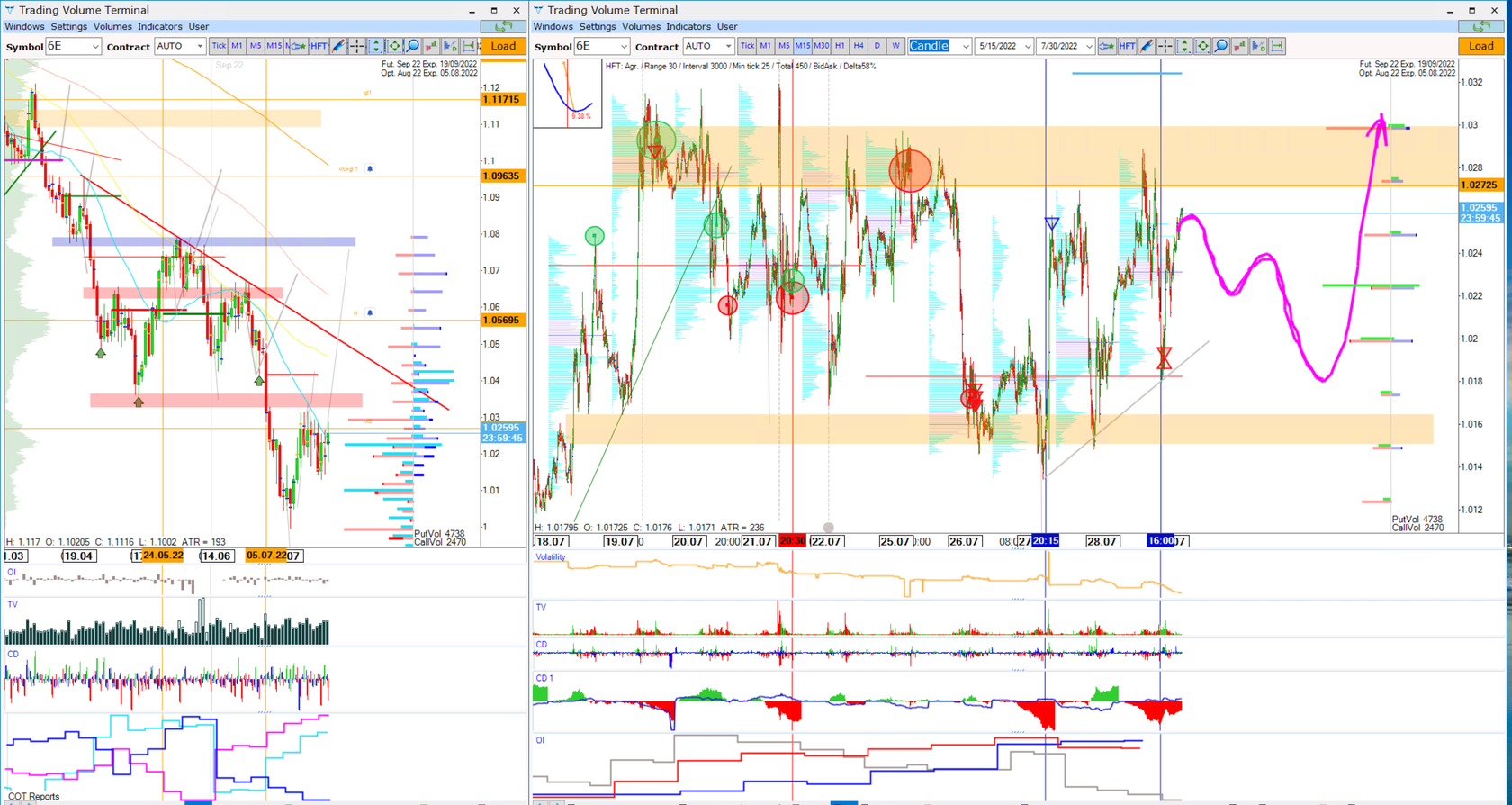
Task: Click the orange Load button in right terminal
Action: [x=1481, y=46]
